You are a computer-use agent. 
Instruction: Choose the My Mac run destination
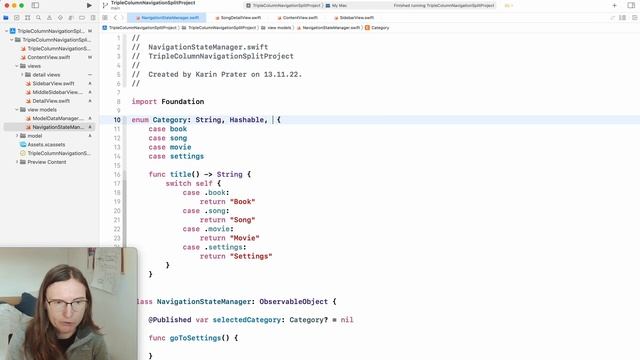336,5
